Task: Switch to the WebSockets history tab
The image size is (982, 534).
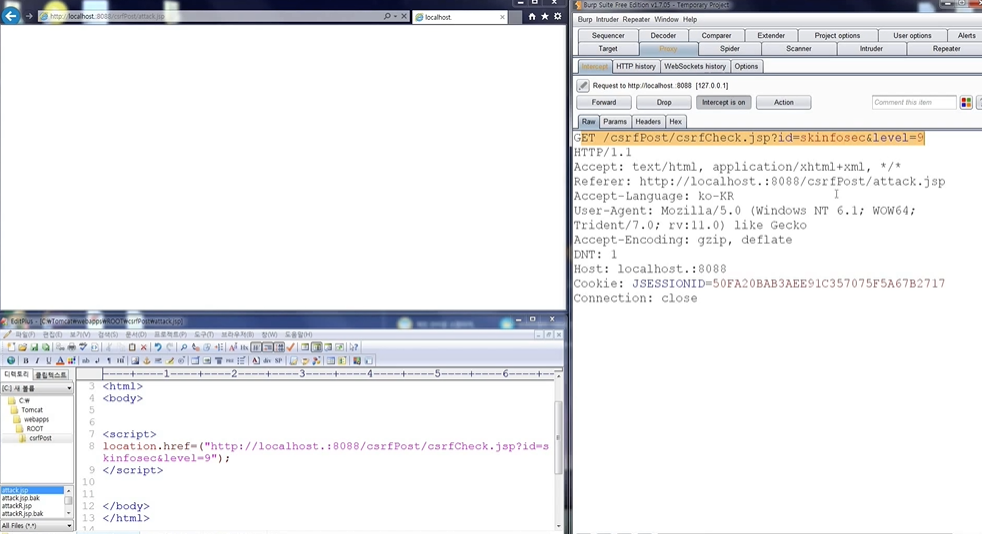Action: point(695,66)
